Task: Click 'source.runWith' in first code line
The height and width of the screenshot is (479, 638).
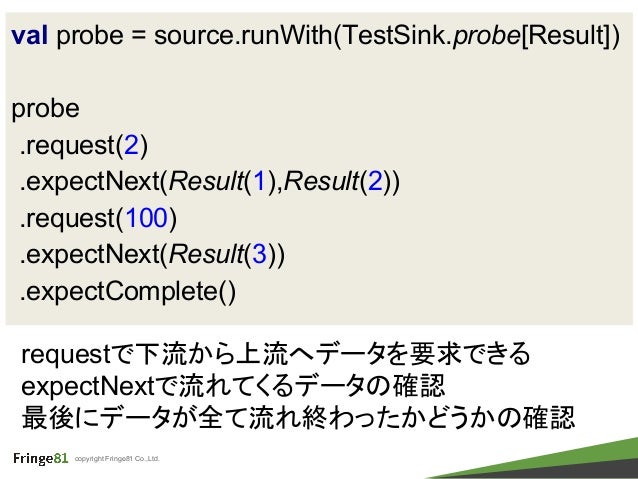Action: [x=243, y=35]
